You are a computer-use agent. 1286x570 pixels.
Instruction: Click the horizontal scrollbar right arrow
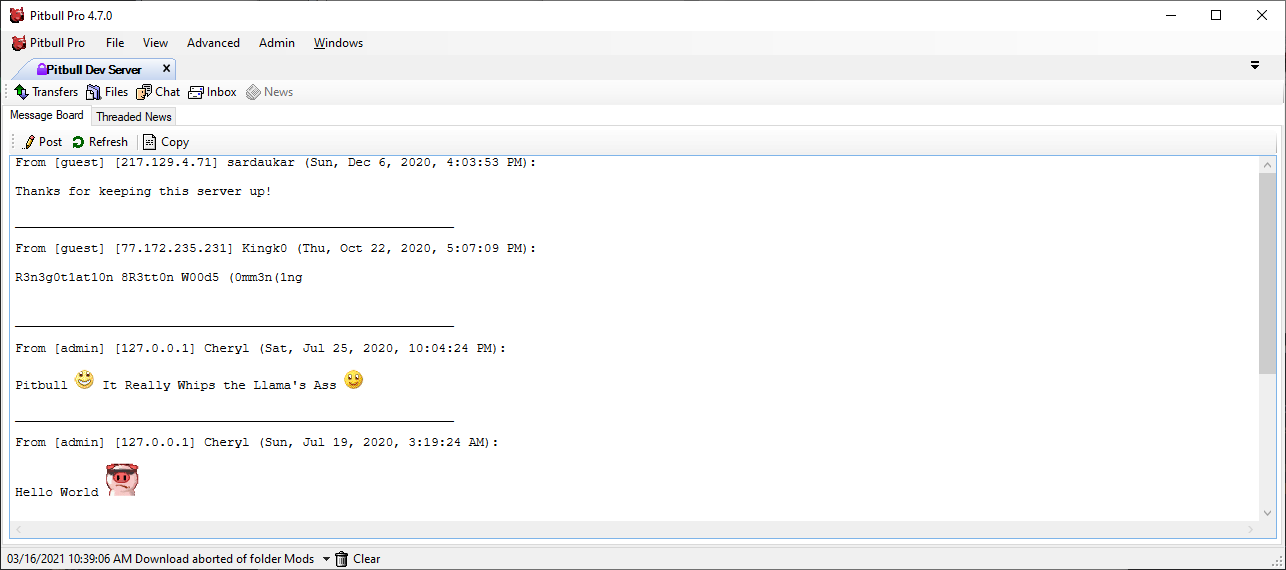(x=1251, y=529)
